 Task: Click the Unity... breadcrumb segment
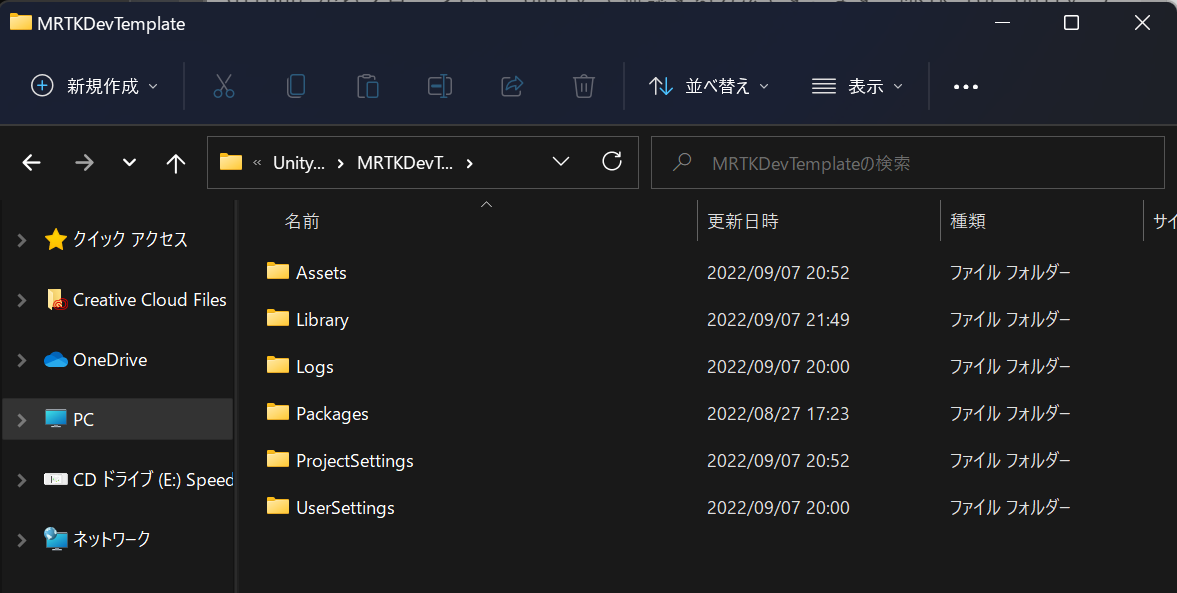(299, 163)
